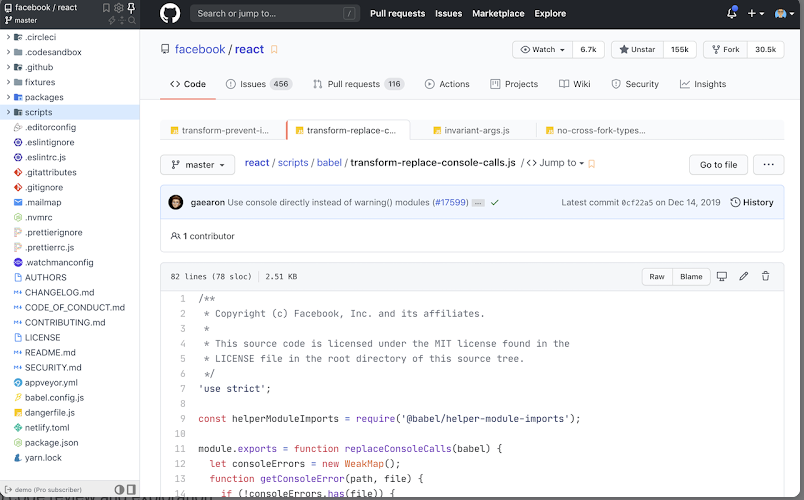The width and height of the screenshot is (804, 500).
Task: Open Octotree bookmarks in sidebar header
Action: (x=106, y=8)
